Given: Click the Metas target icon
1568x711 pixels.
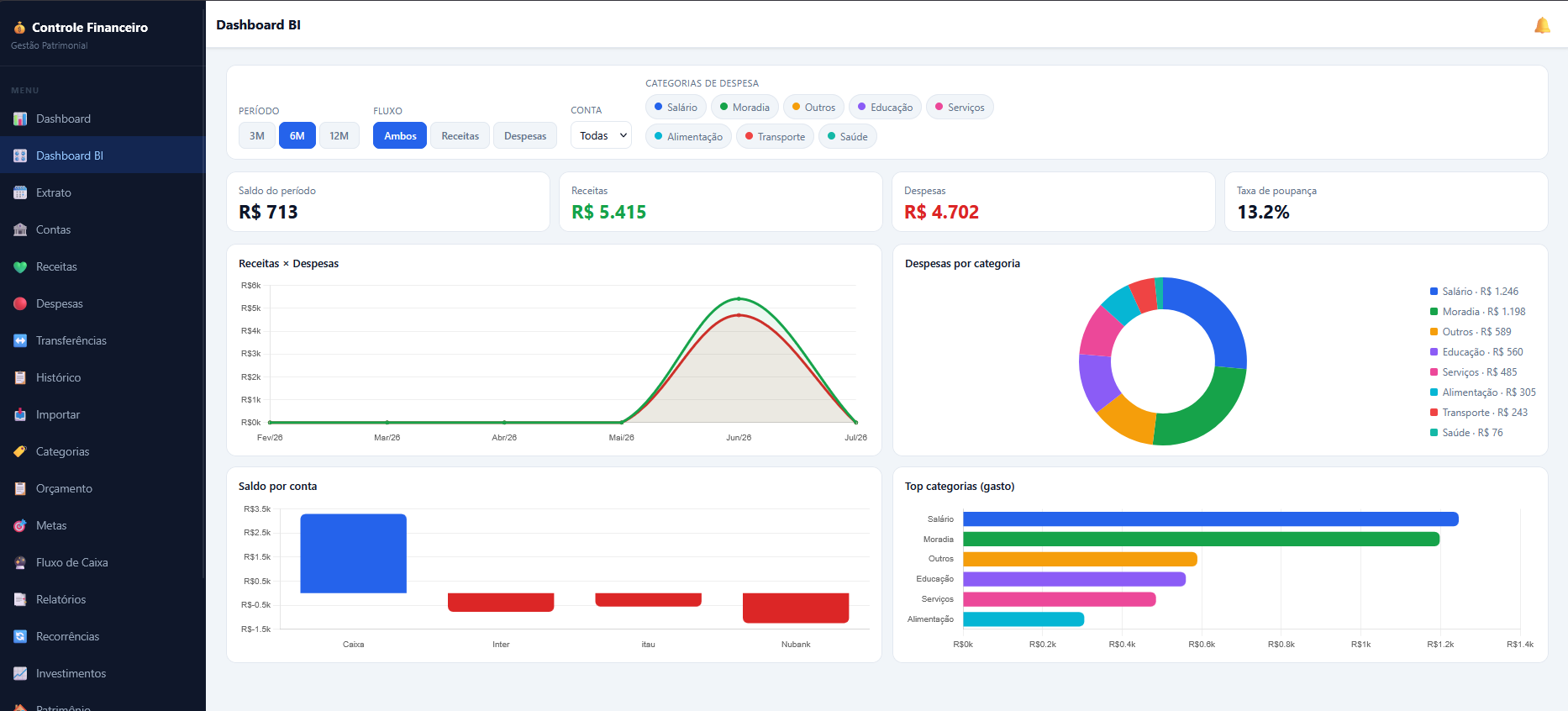Looking at the screenshot, I should (20, 525).
